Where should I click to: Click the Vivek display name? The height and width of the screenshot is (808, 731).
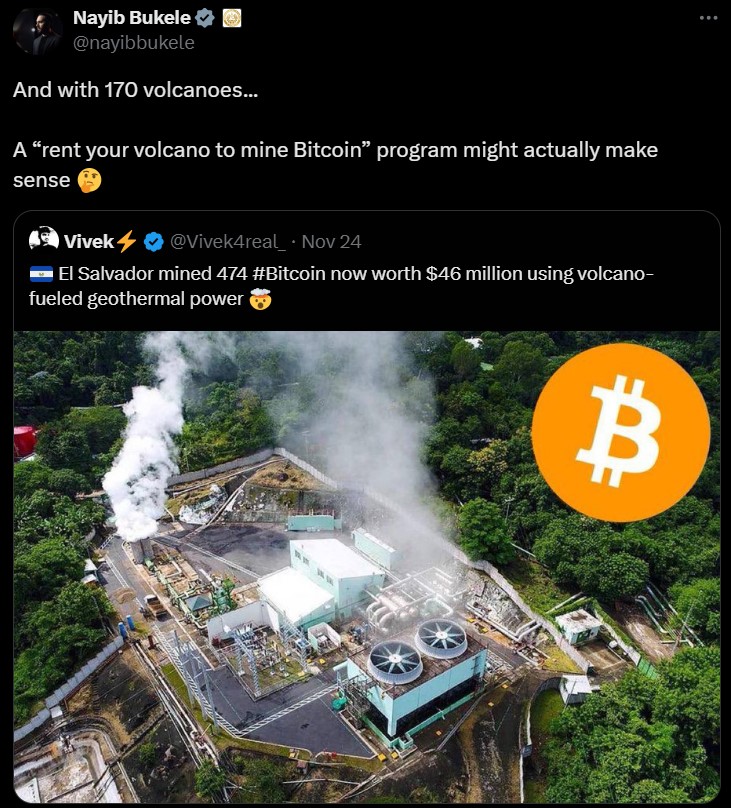click(x=89, y=241)
